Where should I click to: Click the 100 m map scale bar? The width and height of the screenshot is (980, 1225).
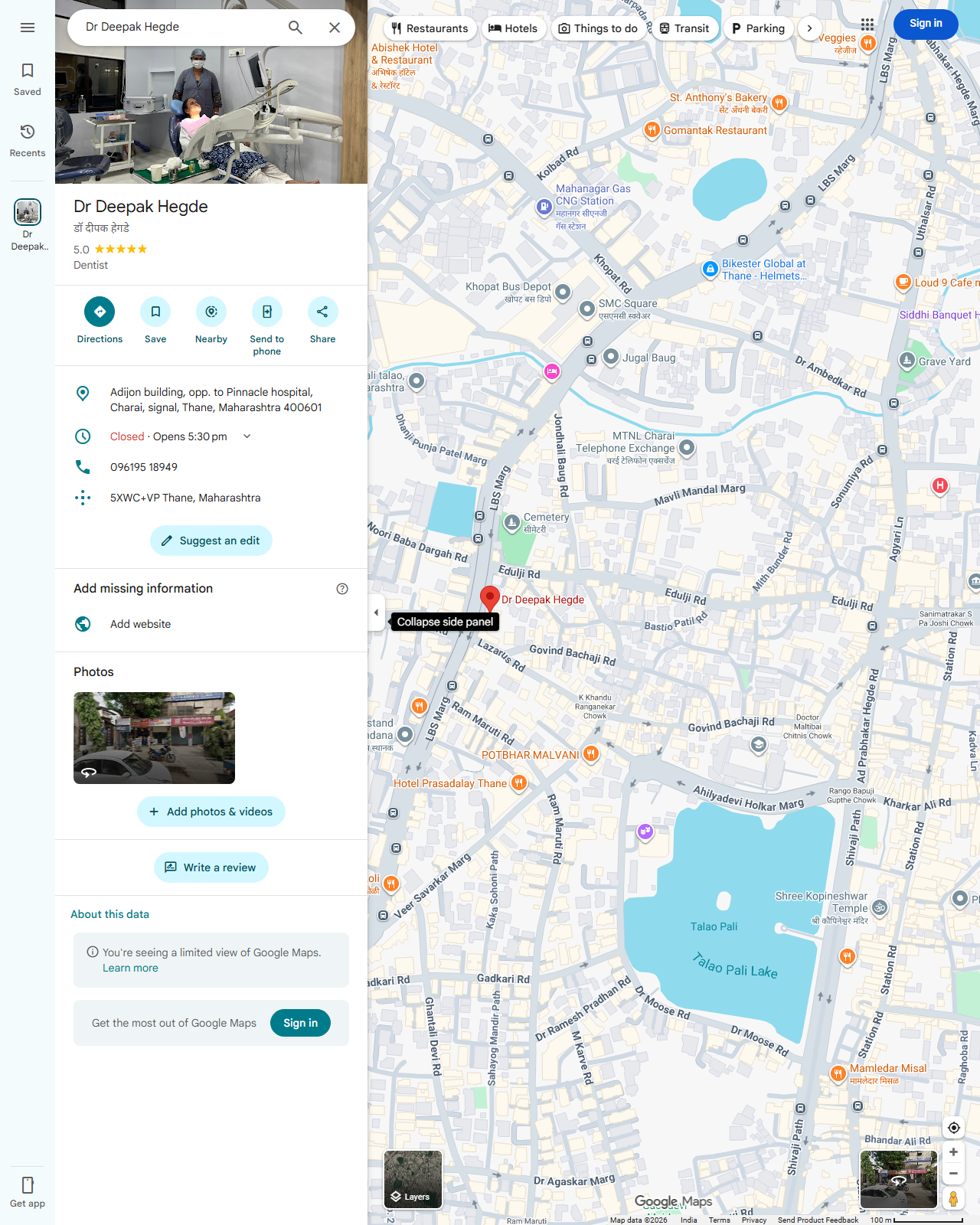(x=916, y=1220)
